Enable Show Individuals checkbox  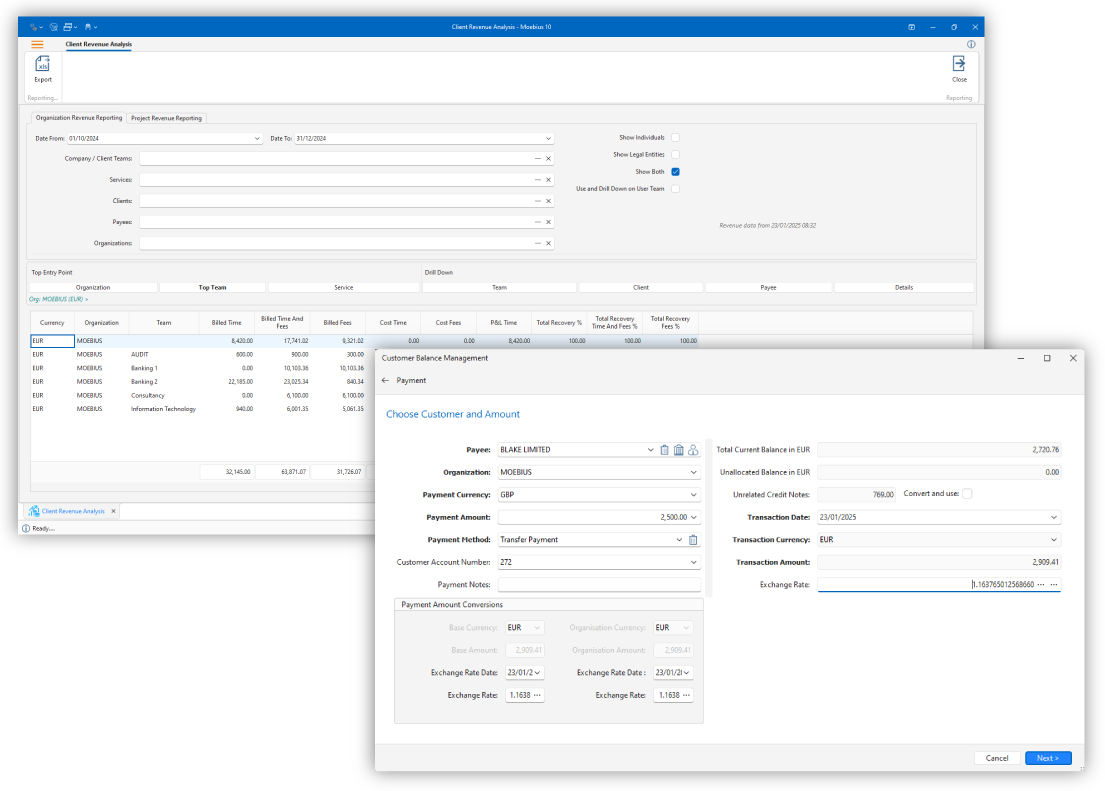pos(675,137)
